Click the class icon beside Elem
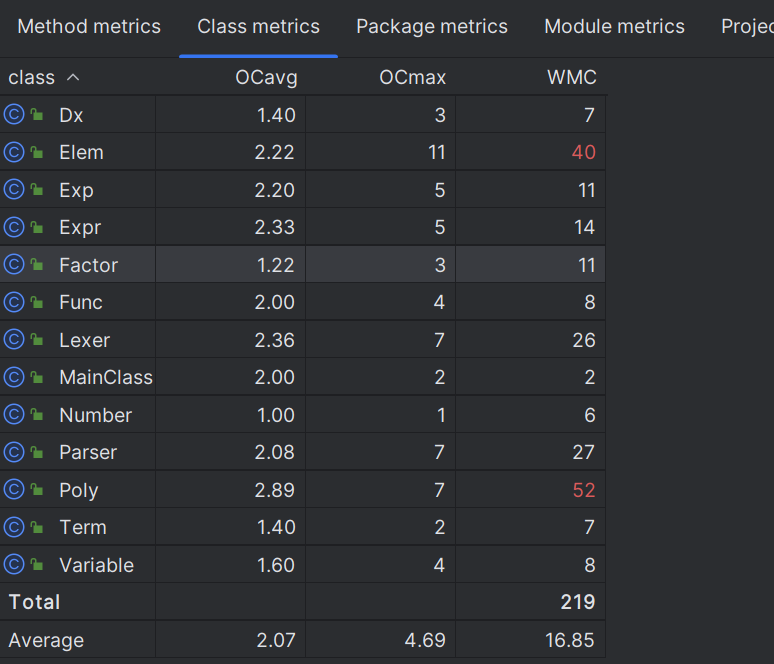 click(14, 152)
